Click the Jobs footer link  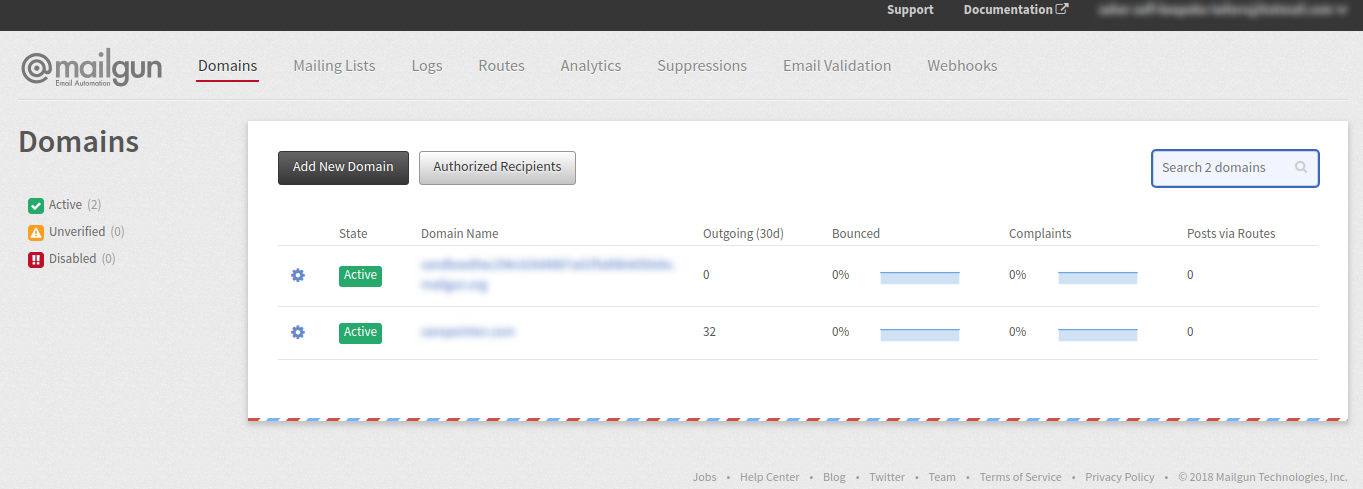[x=705, y=477]
